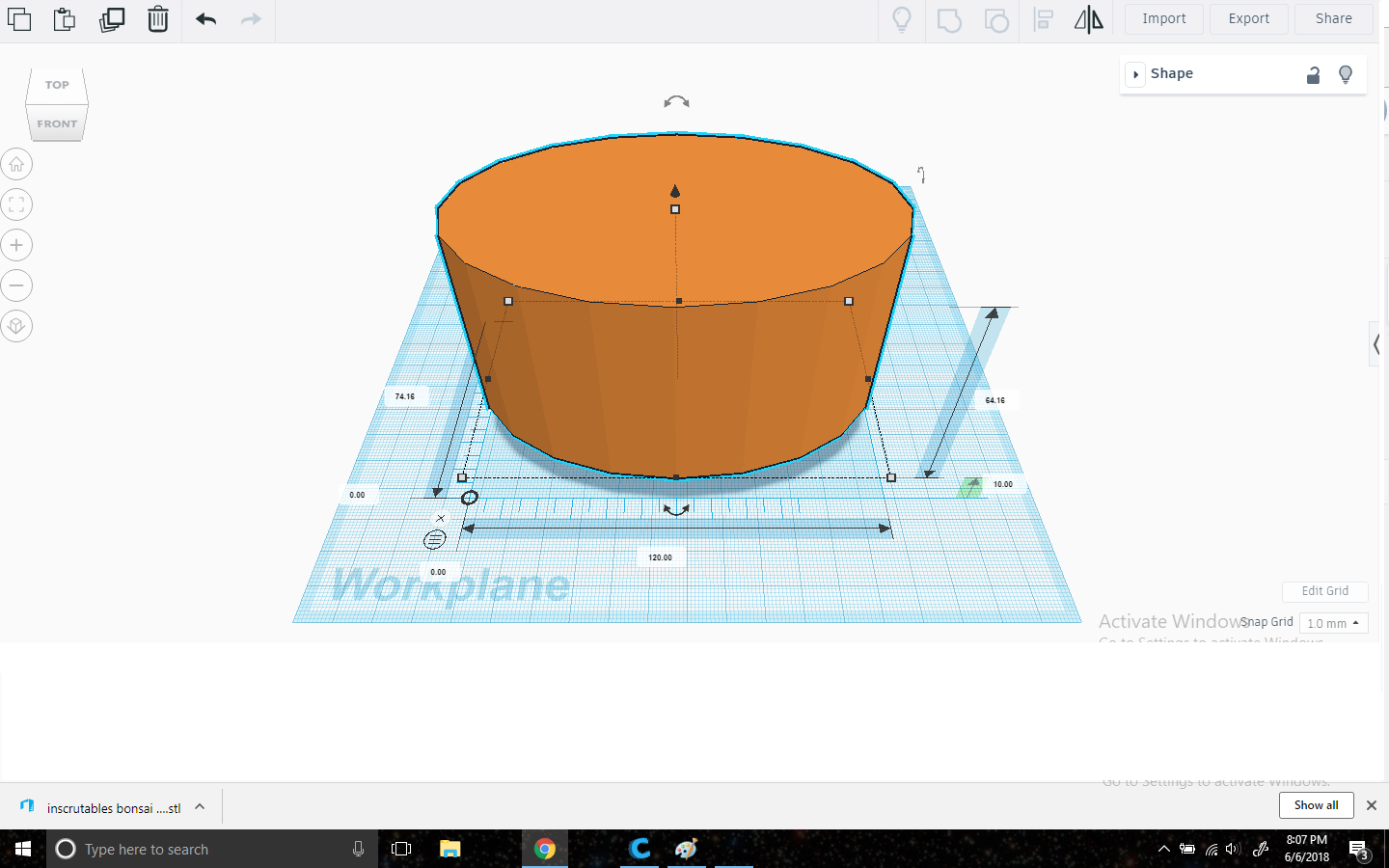Click the 64.16 dimension label
The width and height of the screenshot is (1389, 868).
[x=995, y=400]
